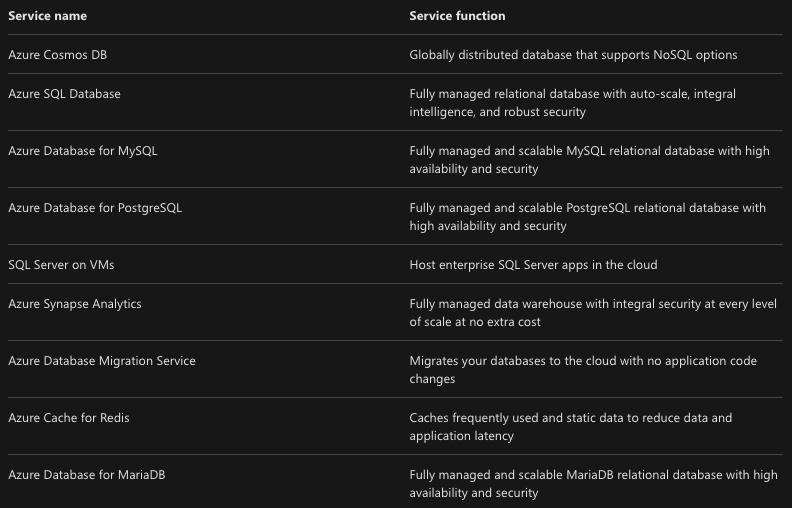Select Azure Database for MariaDB name
The width and height of the screenshot is (792, 508).
point(87,475)
